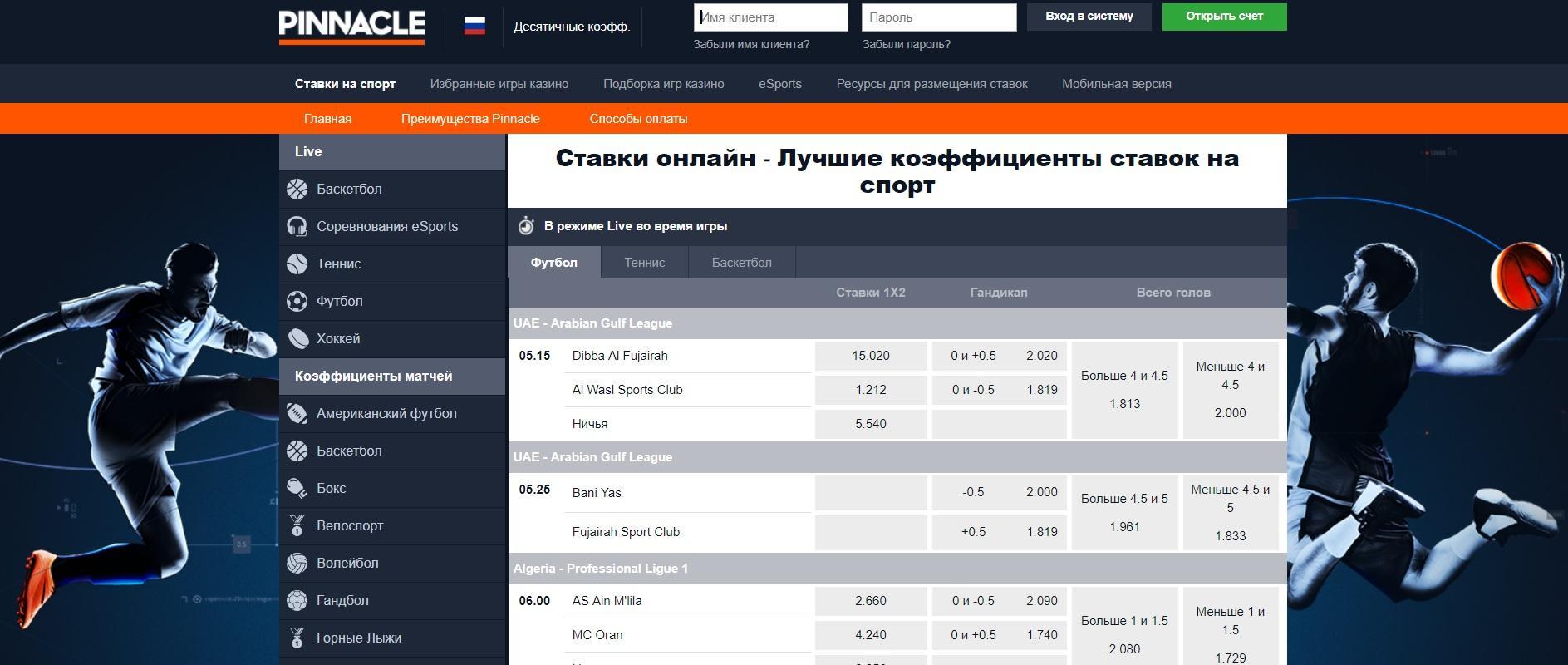Click the eSports headphones icon in sidebar
This screenshot has height=665, width=1568.
[x=297, y=227]
